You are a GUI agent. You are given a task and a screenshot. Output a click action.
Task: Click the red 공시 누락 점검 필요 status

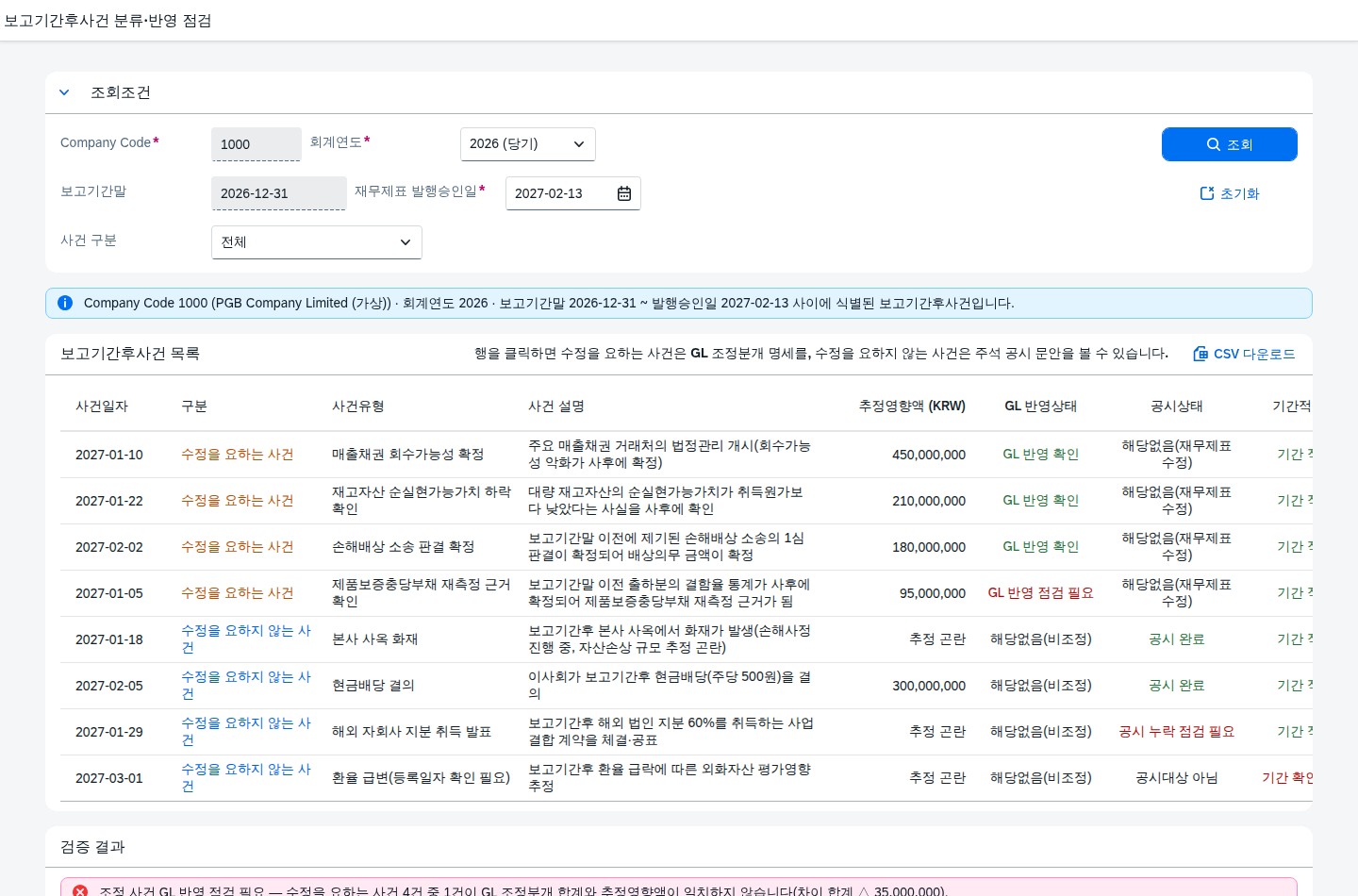pos(1177,732)
